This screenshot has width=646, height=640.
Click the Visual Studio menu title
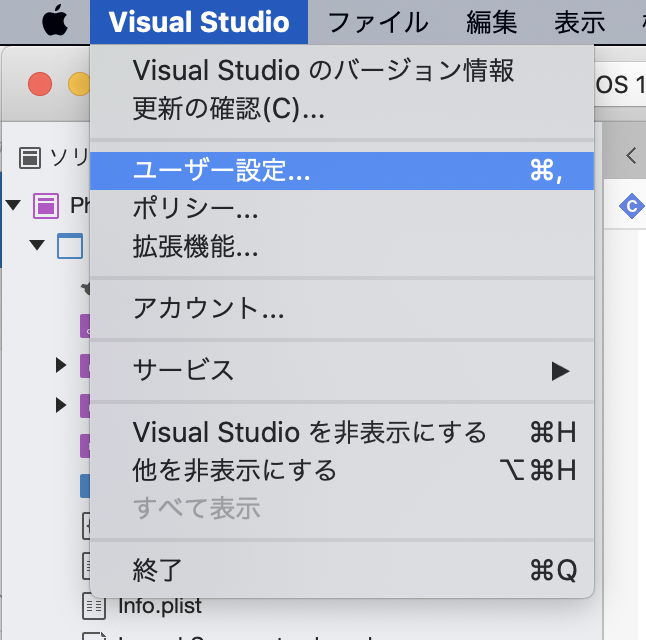tap(199, 22)
